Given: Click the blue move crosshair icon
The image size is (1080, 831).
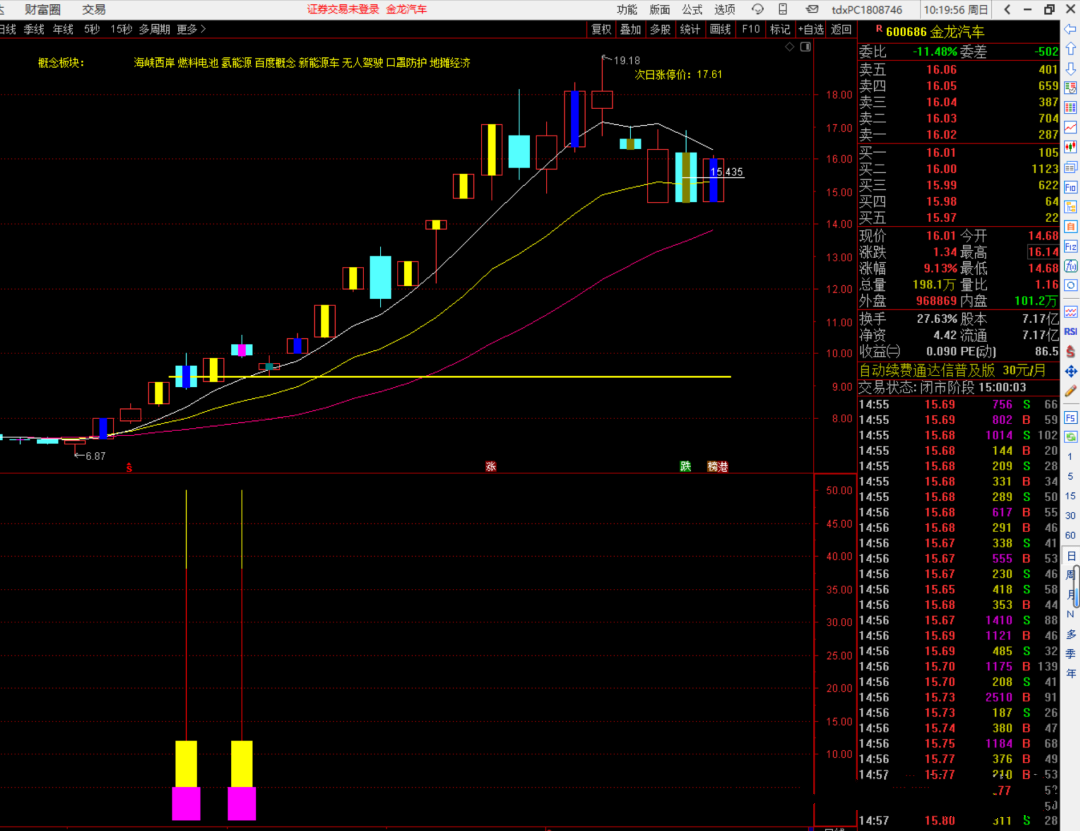Looking at the screenshot, I should pyautogui.click(x=1070, y=370).
